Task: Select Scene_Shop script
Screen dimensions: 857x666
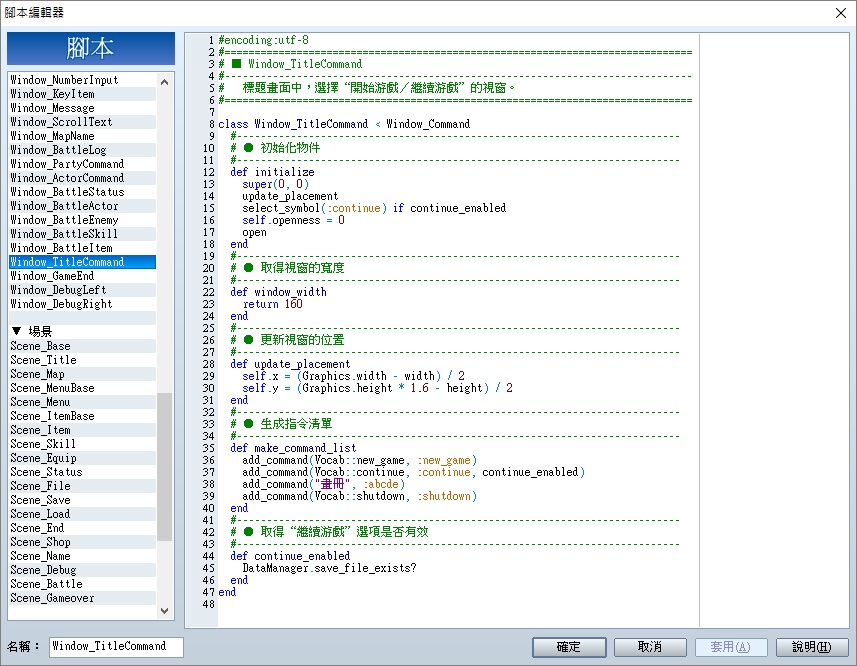Action: point(82,542)
